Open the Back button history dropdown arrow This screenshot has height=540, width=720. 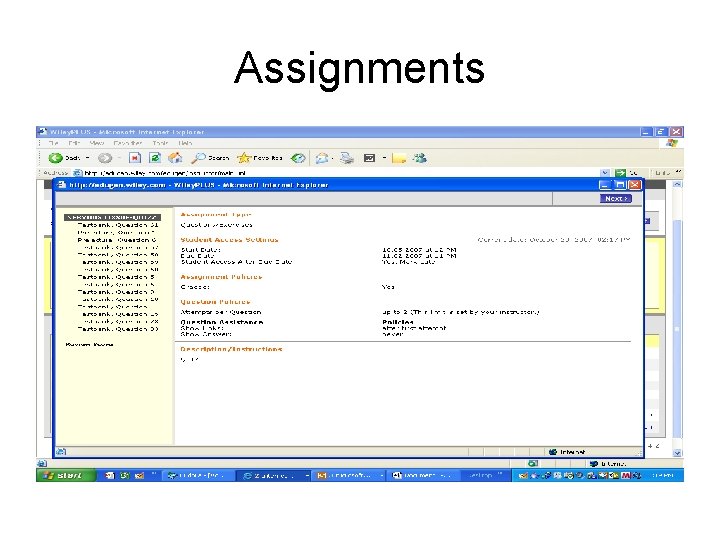pyautogui.click(x=87, y=158)
